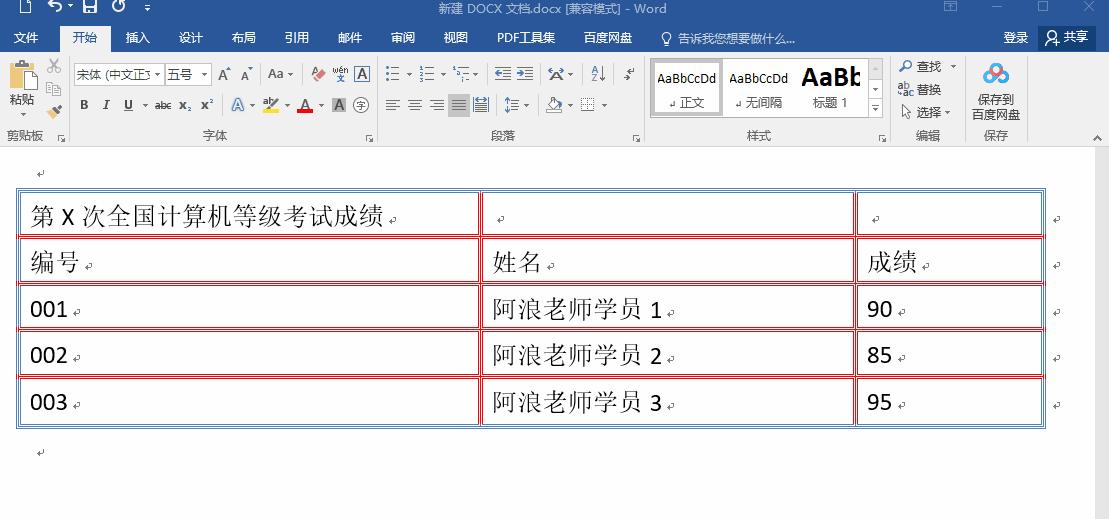Image resolution: width=1109 pixels, height=519 pixels.
Task: Apply character border icon
Action: (362, 74)
